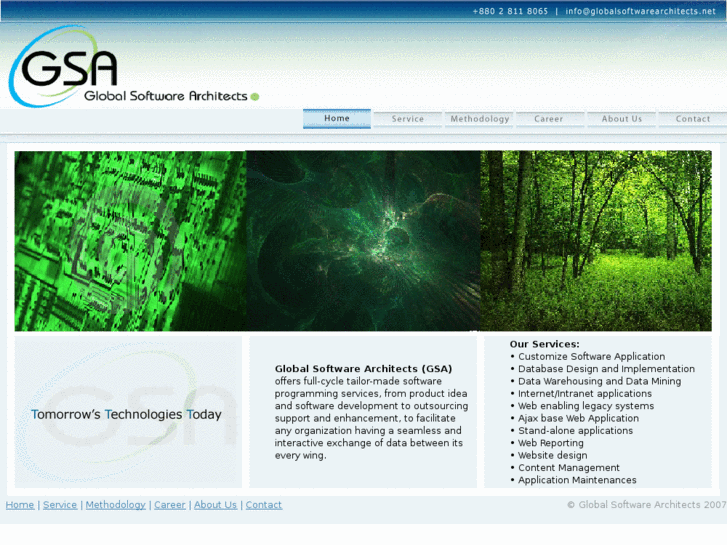Open the Service navigation tab
The height and width of the screenshot is (545, 727).
pos(408,119)
